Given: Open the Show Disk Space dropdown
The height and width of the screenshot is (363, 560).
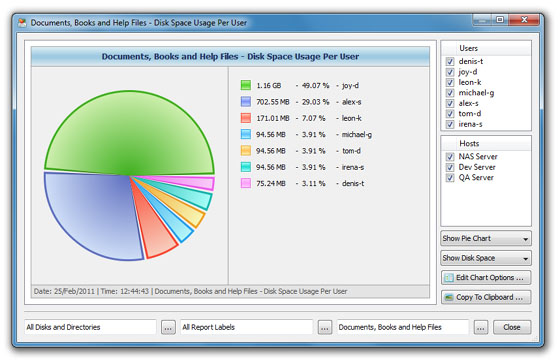Looking at the screenshot, I should point(486,258).
